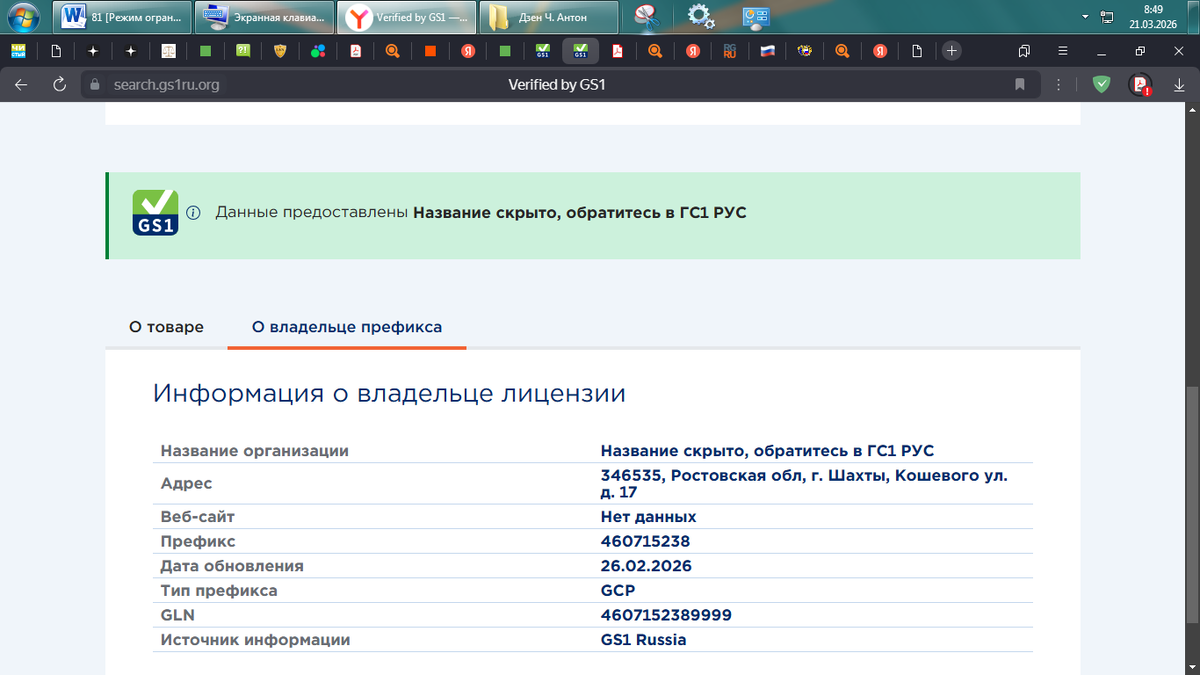Switch to the RG RU browser tab
The image size is (1200, 675).
click(x=730, y=50)
